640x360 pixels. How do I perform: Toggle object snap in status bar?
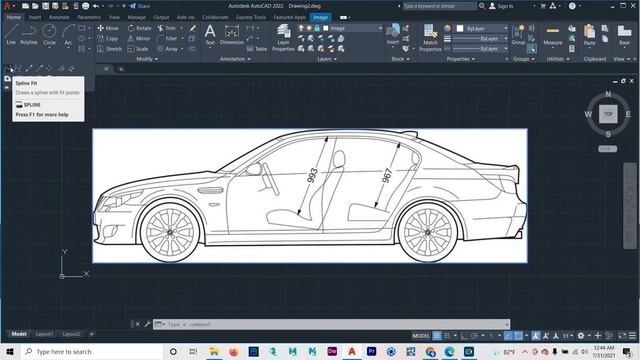tap(518, 336)
